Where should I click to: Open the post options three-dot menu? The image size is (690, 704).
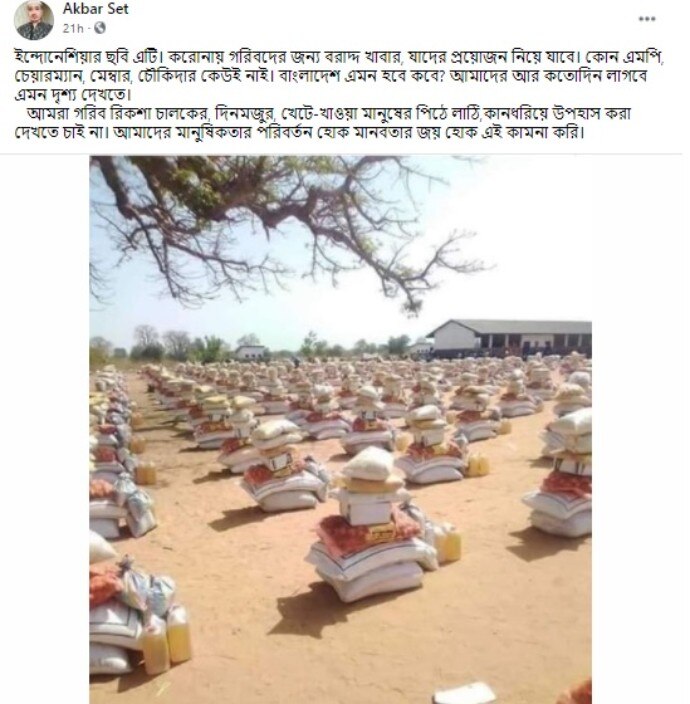pos(646,19)
